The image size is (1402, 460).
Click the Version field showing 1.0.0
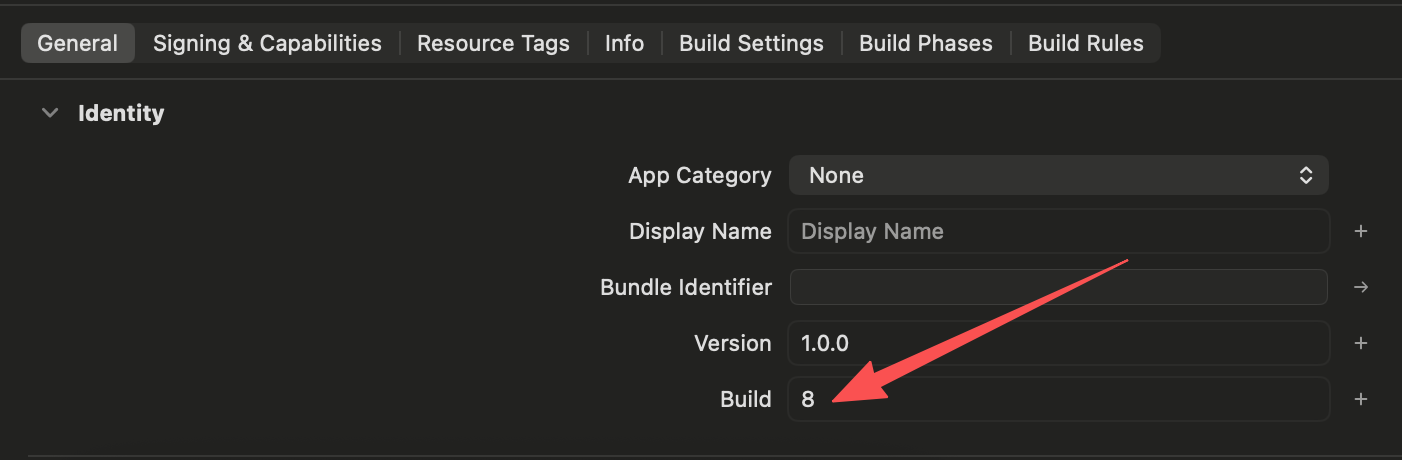(1059, 343)
